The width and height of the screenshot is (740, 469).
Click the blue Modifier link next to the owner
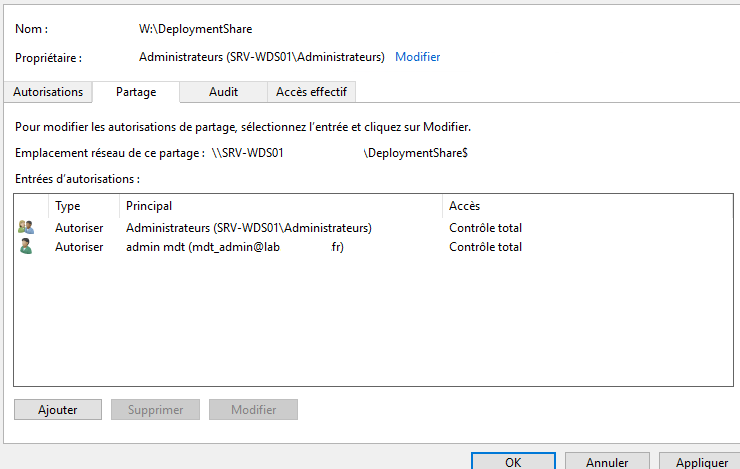417,57
